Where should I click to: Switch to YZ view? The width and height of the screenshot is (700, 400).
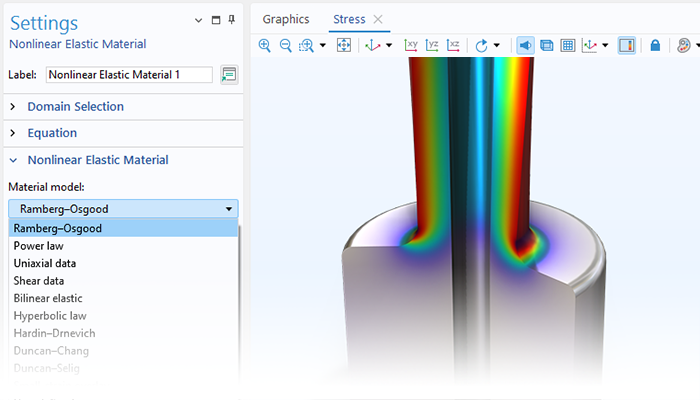(432, 46)
